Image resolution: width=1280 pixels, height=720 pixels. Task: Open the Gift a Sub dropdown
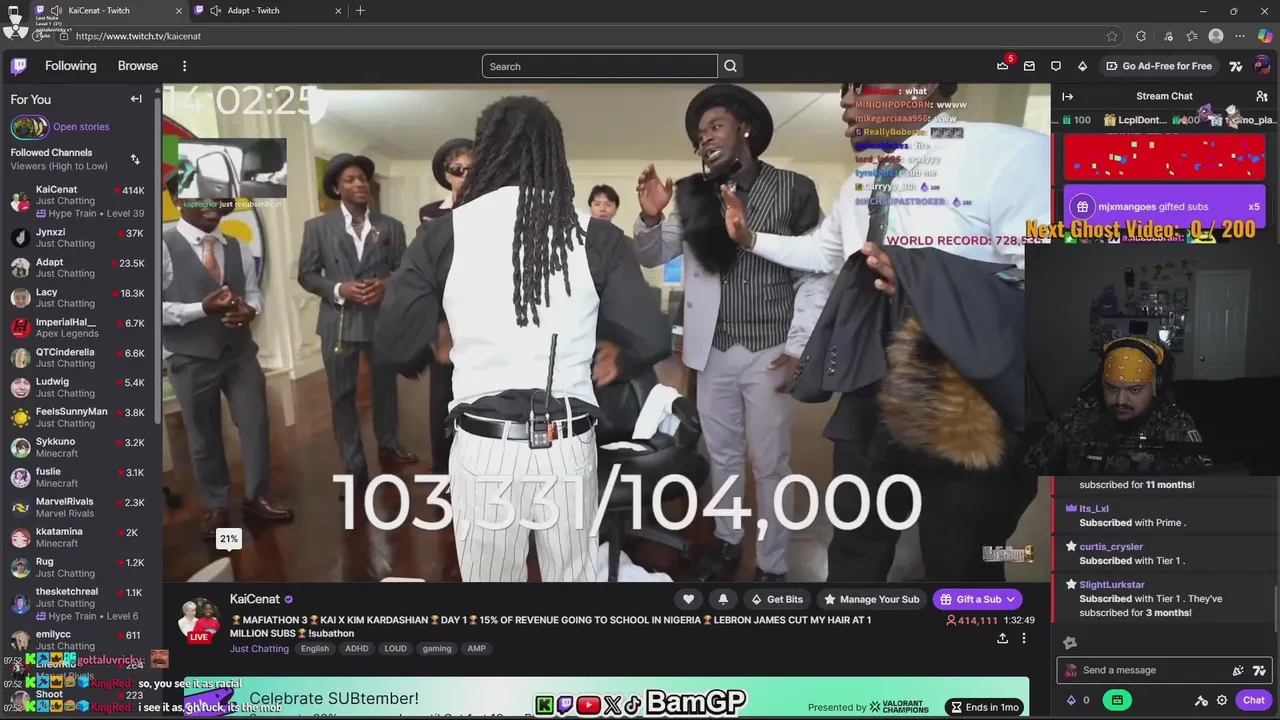977,599
